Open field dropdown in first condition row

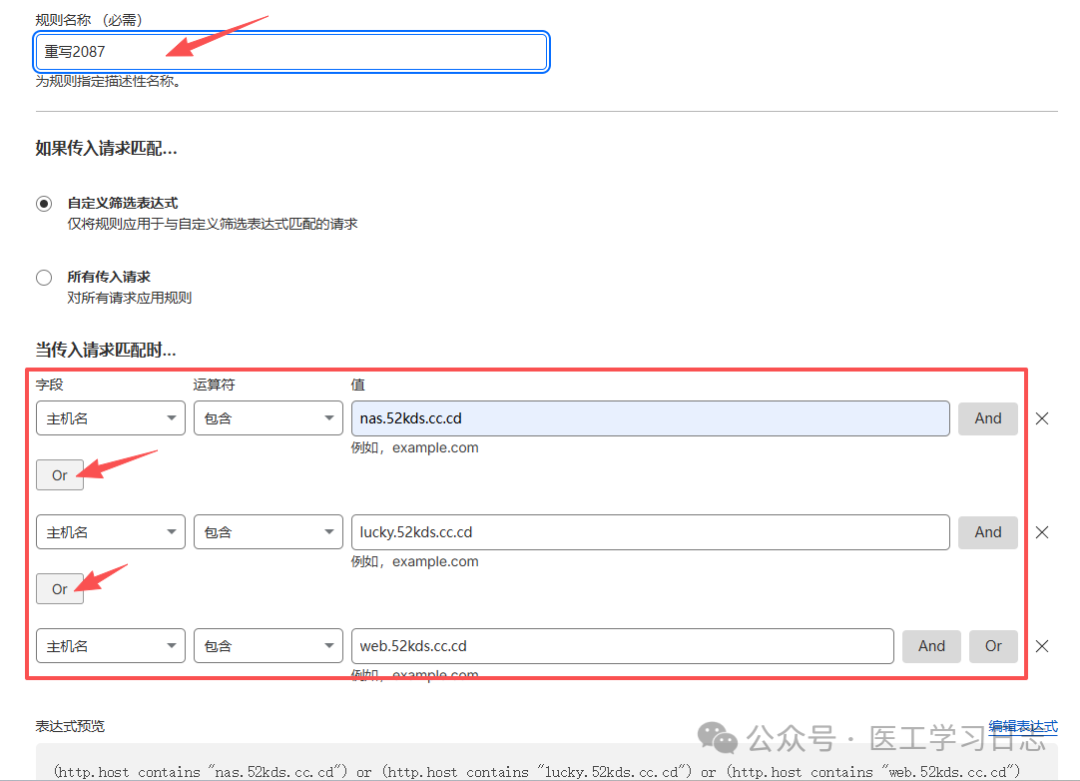tap(110, 419)
